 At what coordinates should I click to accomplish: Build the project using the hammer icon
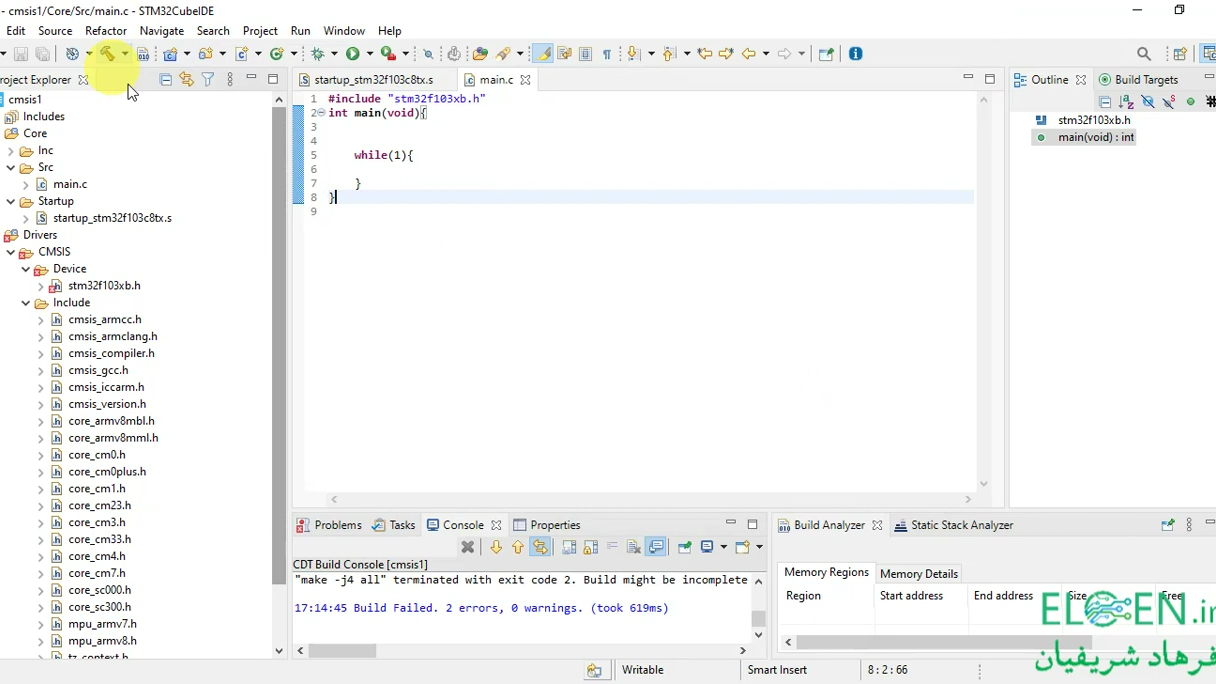(x=107, y=53)
